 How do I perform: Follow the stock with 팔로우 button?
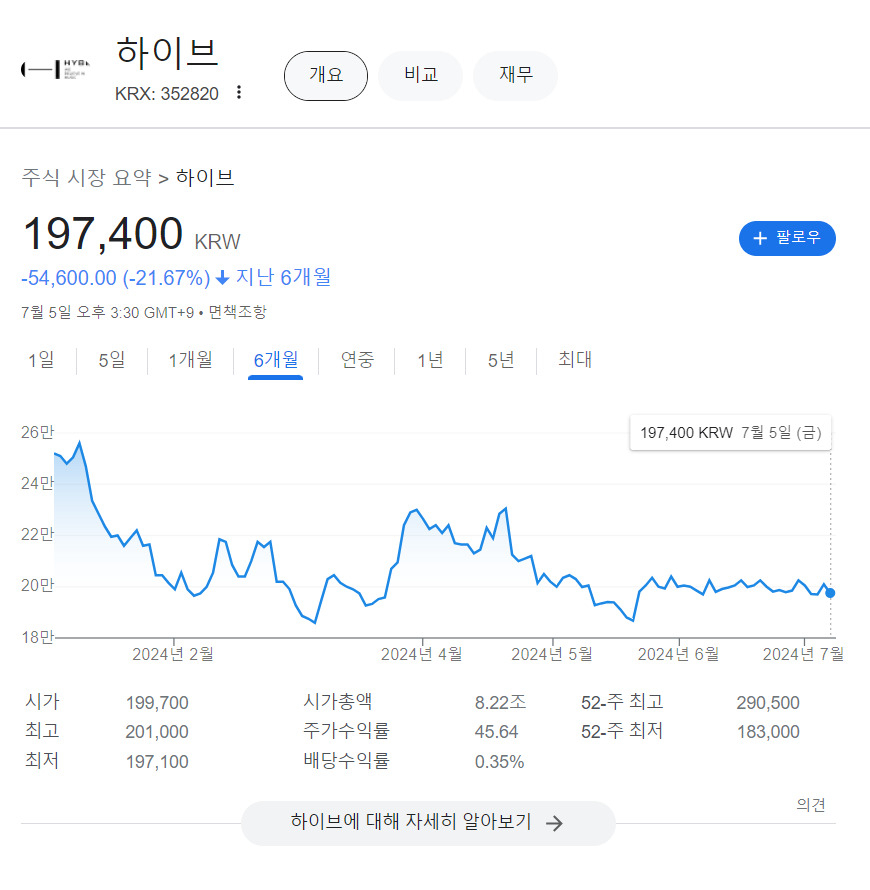coord(787,238)
